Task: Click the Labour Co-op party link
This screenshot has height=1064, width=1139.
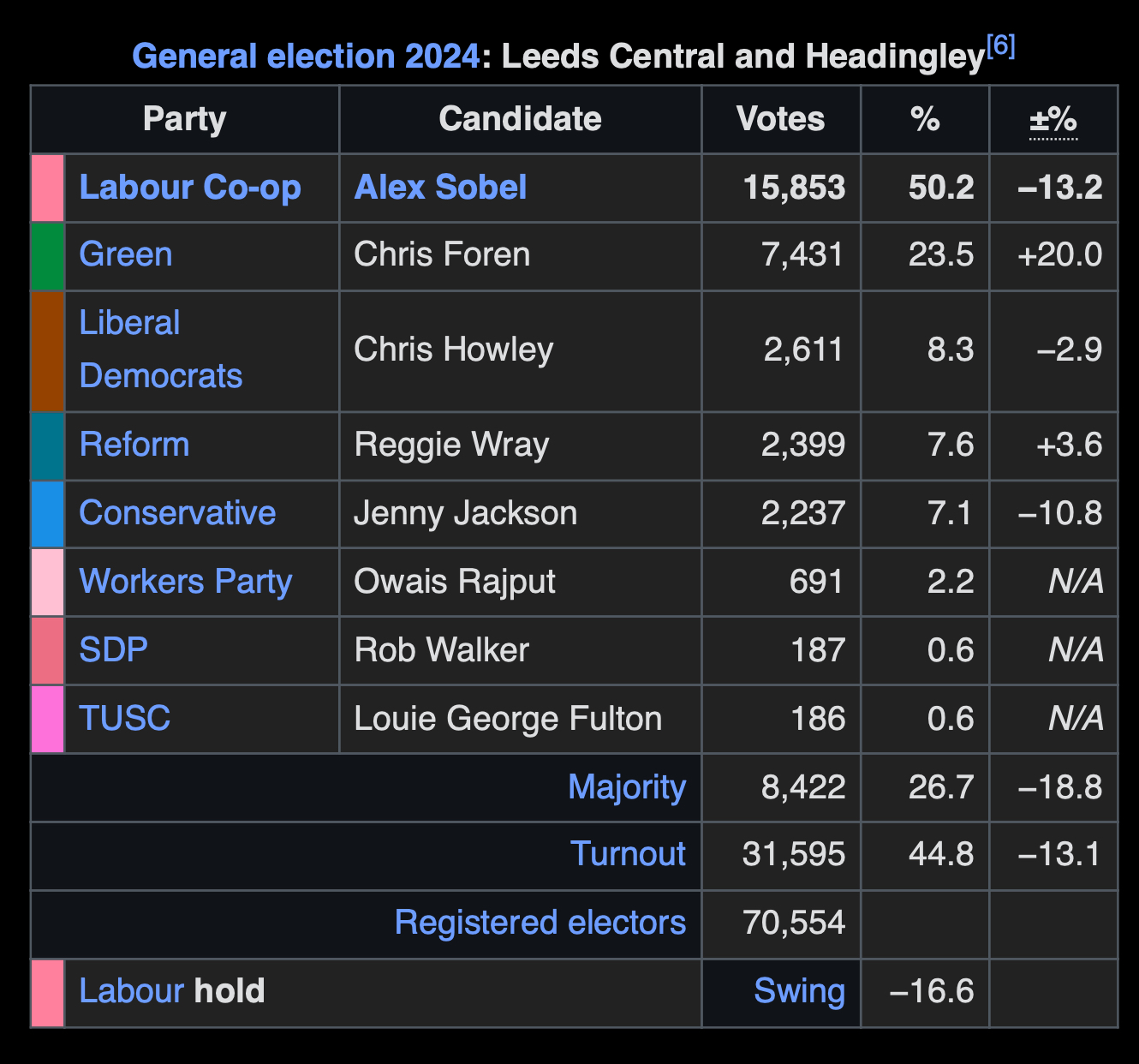Action: pos(190,188)
